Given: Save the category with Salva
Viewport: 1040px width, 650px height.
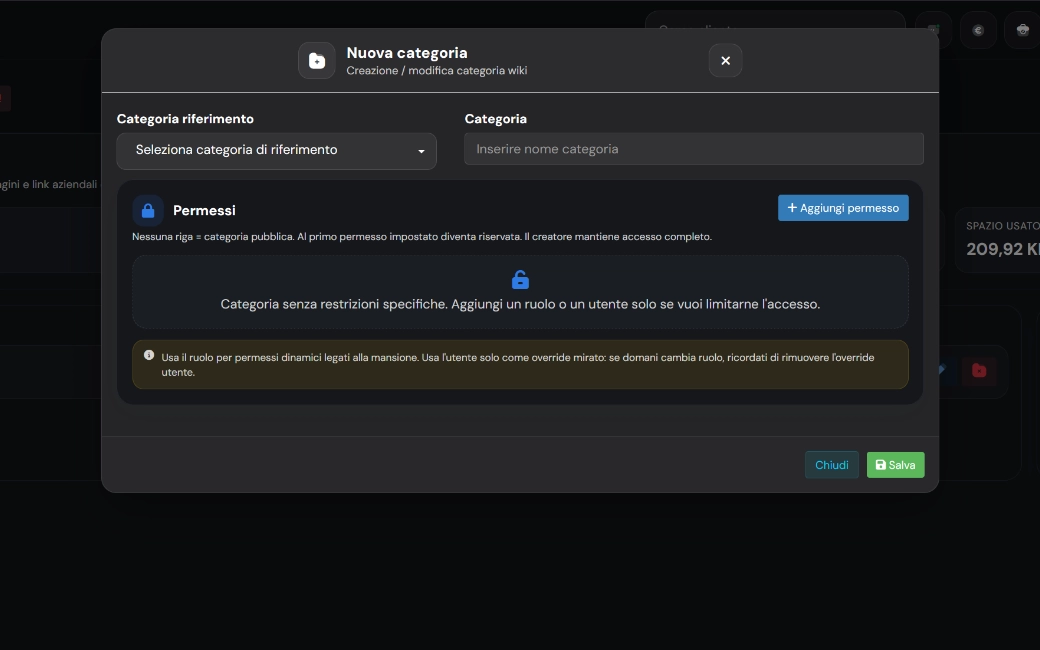Looking at the screenshot, I should tap(895, 465).
